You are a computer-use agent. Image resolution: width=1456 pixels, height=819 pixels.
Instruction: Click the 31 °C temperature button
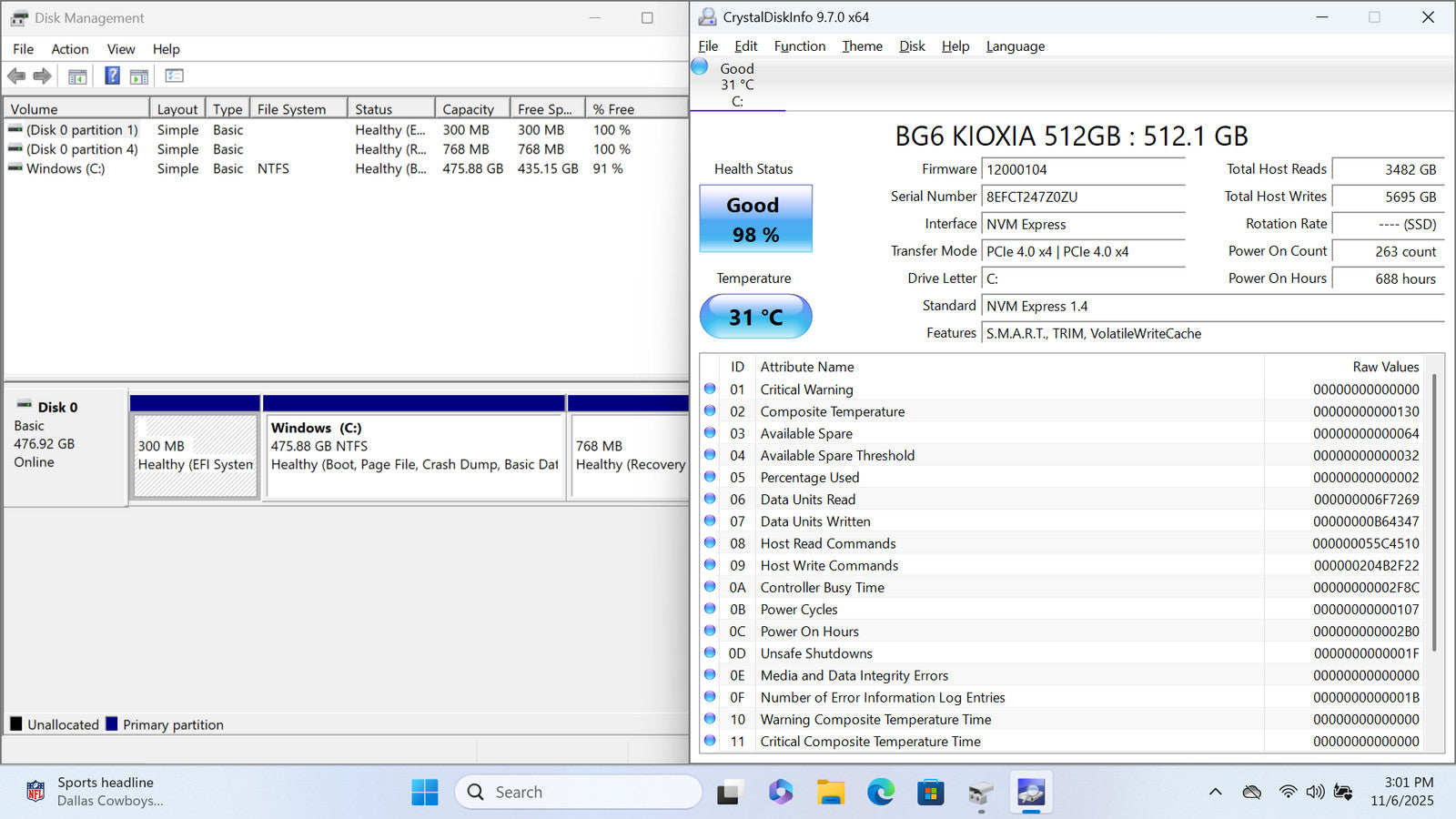point(755,317)
